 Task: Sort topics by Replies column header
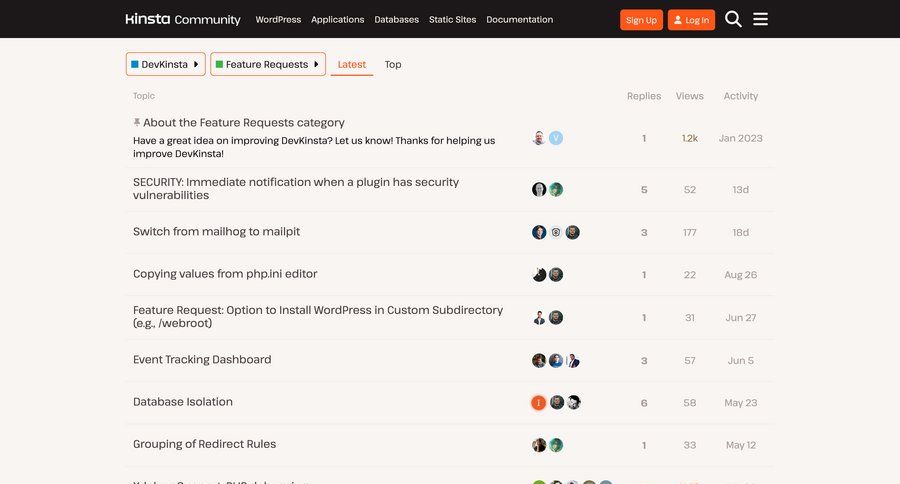click(644, 96)
